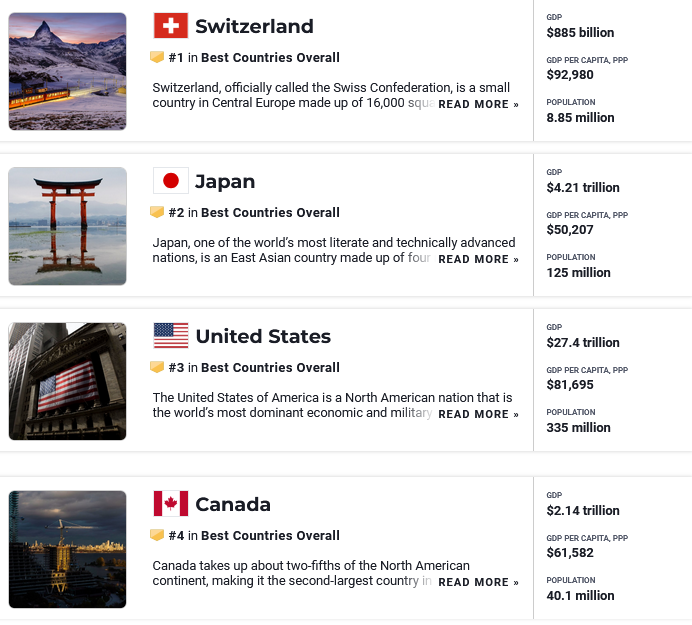Screen dimensions: 692x625
Task: Click the United States flag icon
Action: coord(171,336)
